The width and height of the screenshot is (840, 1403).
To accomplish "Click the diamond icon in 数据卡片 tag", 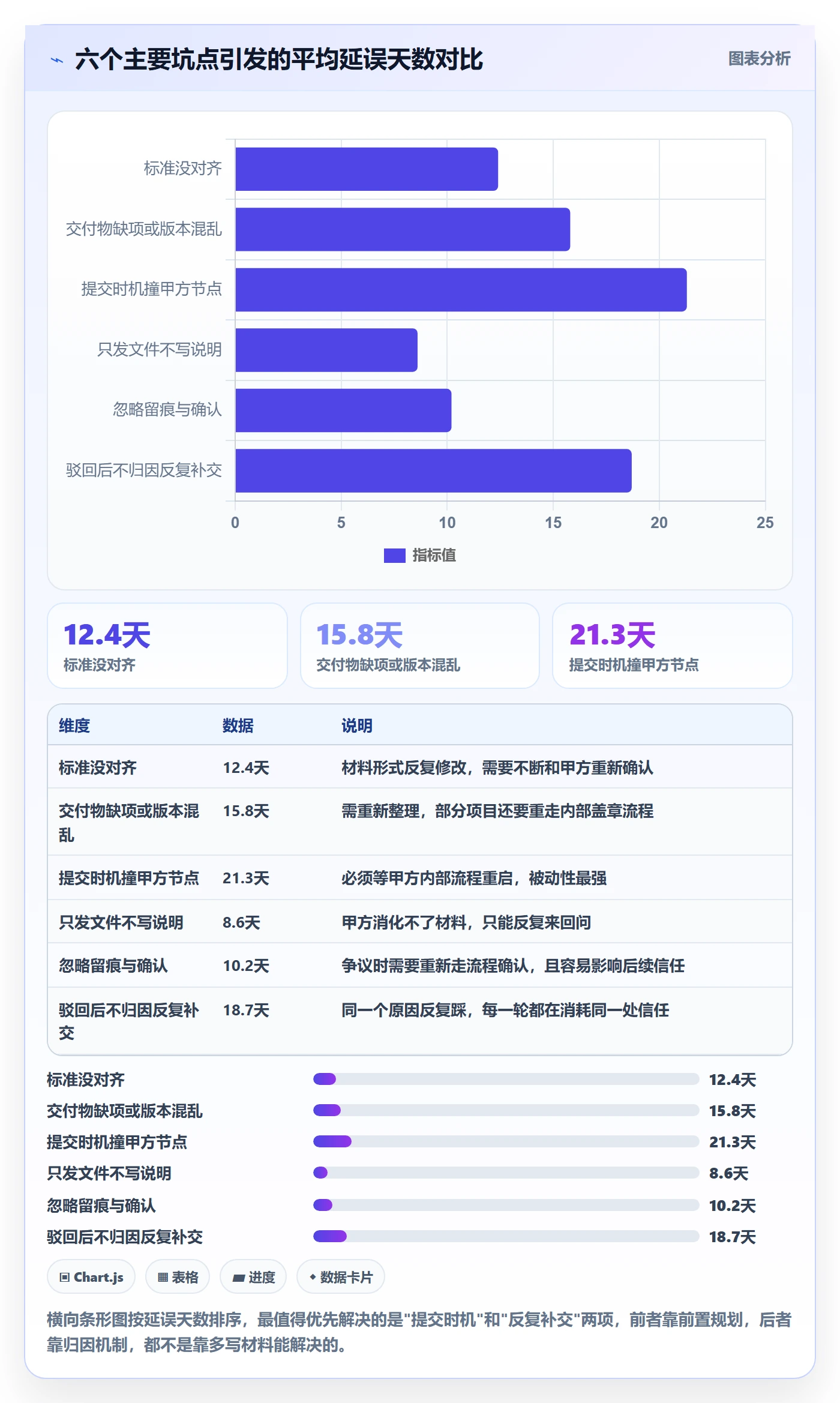I will coord(313,1277).
